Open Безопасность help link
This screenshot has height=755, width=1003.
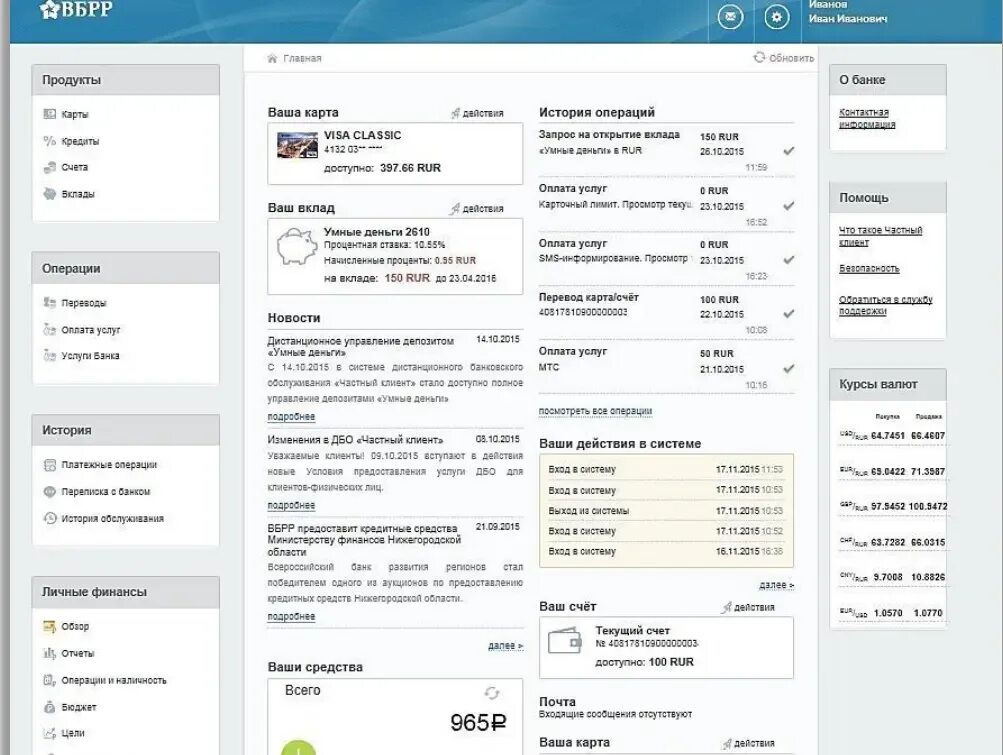click(869, 269)
